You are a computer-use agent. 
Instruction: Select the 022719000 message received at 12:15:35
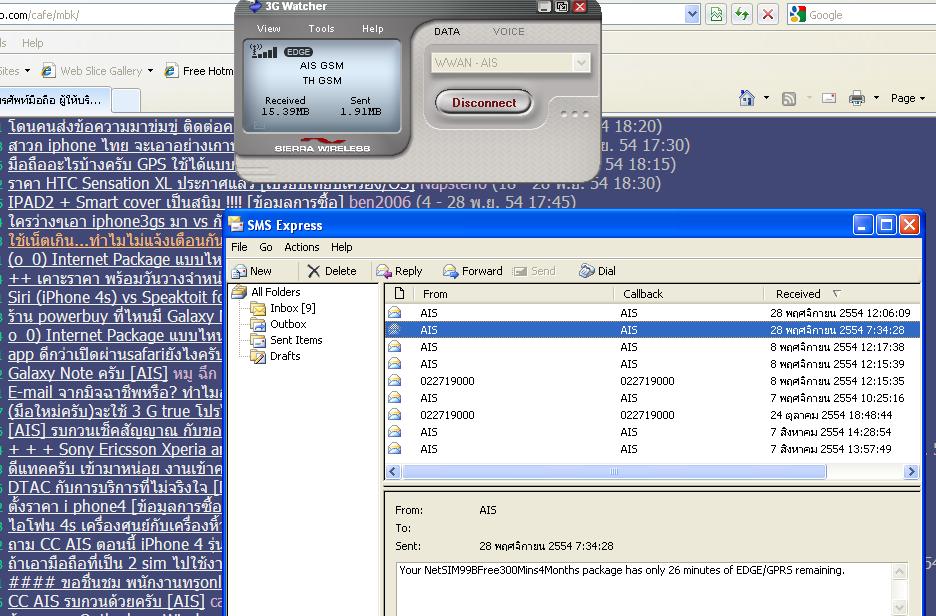pos(652,381)
